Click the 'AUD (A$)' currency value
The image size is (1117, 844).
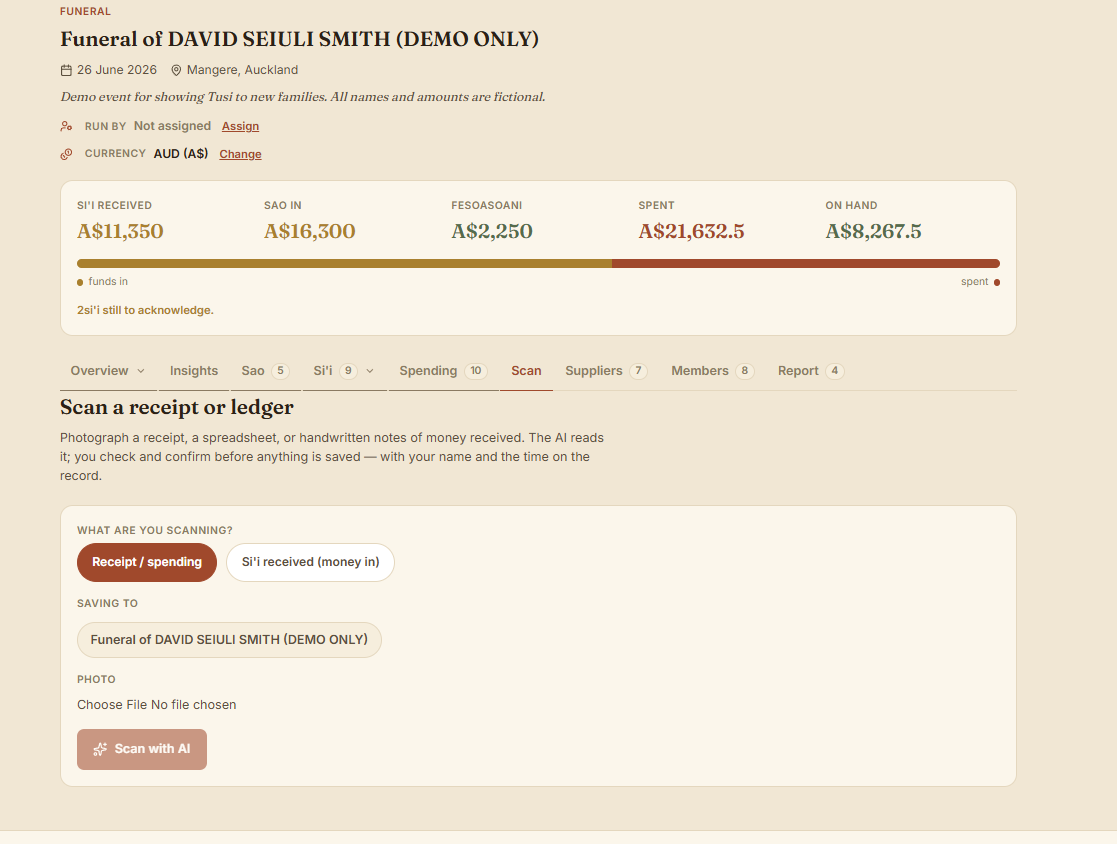(181, 154)
